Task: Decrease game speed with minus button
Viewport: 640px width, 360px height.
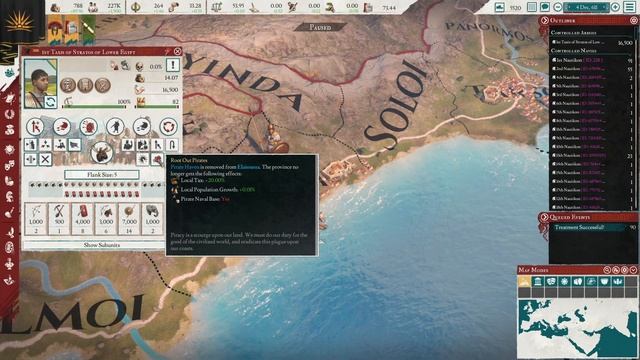Action: coord(558,7)
